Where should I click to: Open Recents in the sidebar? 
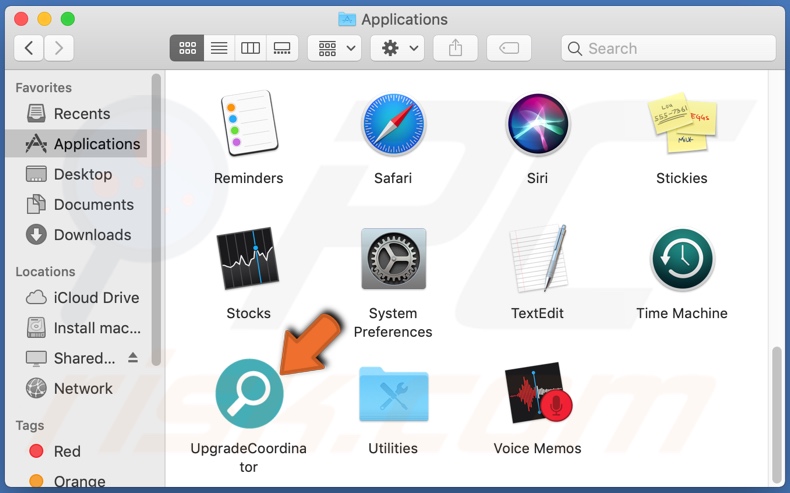[x=76, y=114]
